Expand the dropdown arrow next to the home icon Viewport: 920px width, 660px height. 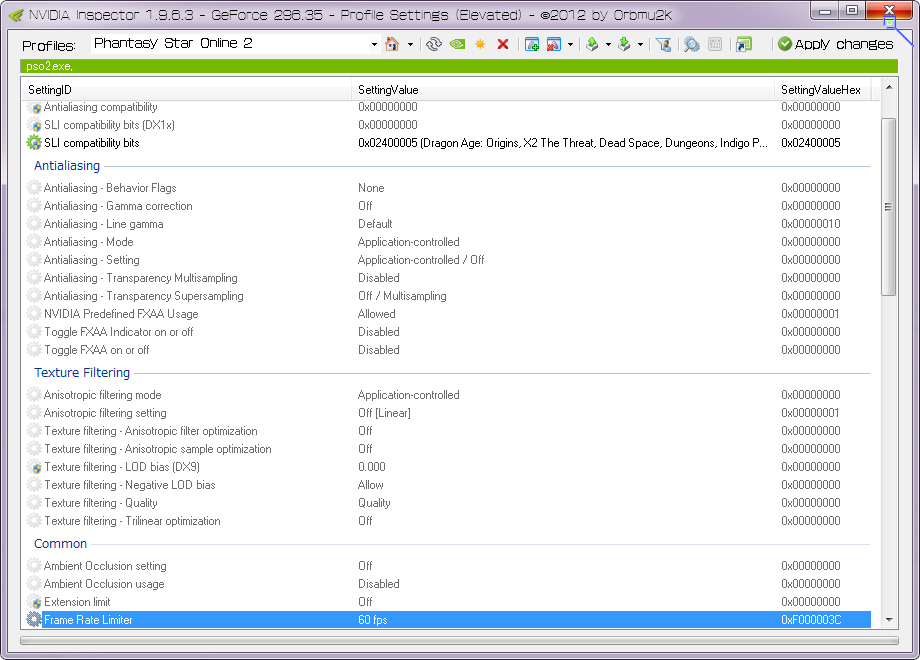click(x=410, y=44)
